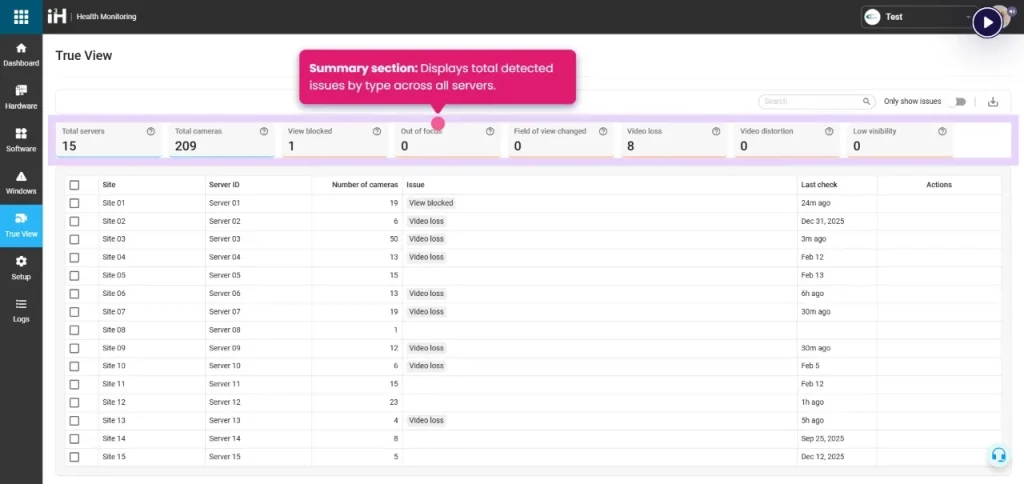Go to Hardware in the sidebar
The width and height of the screenshot is (1024, 484).
coord(21,97)
